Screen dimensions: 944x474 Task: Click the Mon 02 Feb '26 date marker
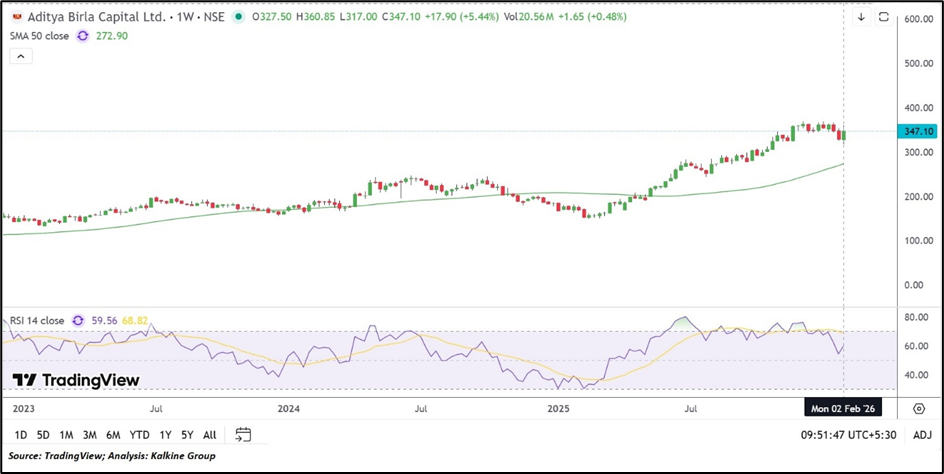(x=843, y=409)
